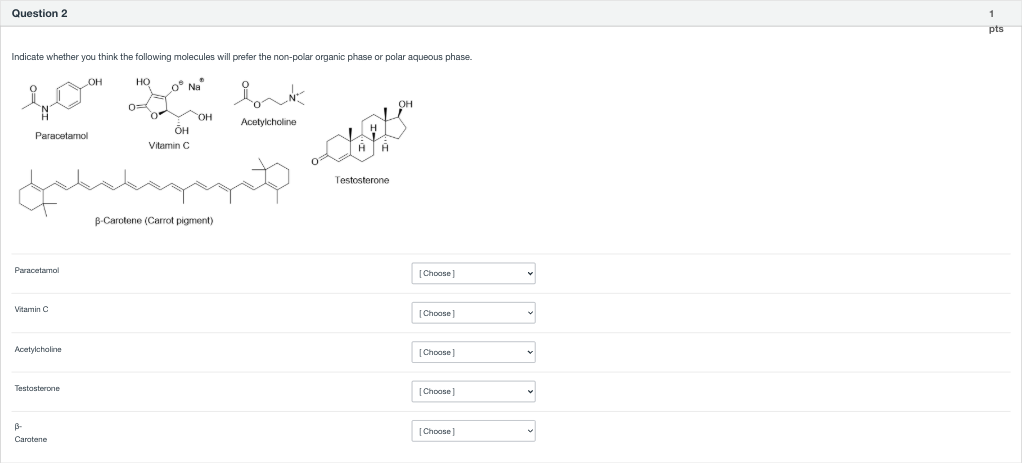
Task: Click the Acetylcholine structure drawing
Action: 269,97
